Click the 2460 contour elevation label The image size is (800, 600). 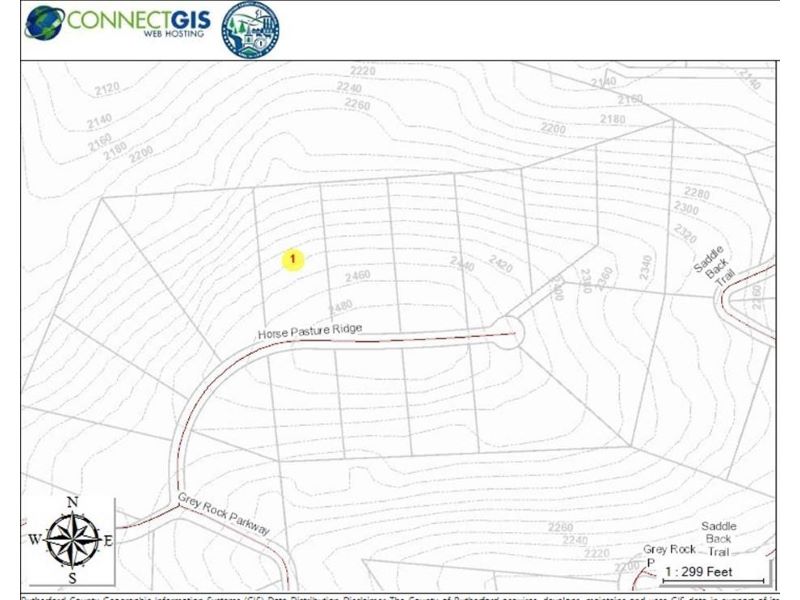(x=358, y=277)
